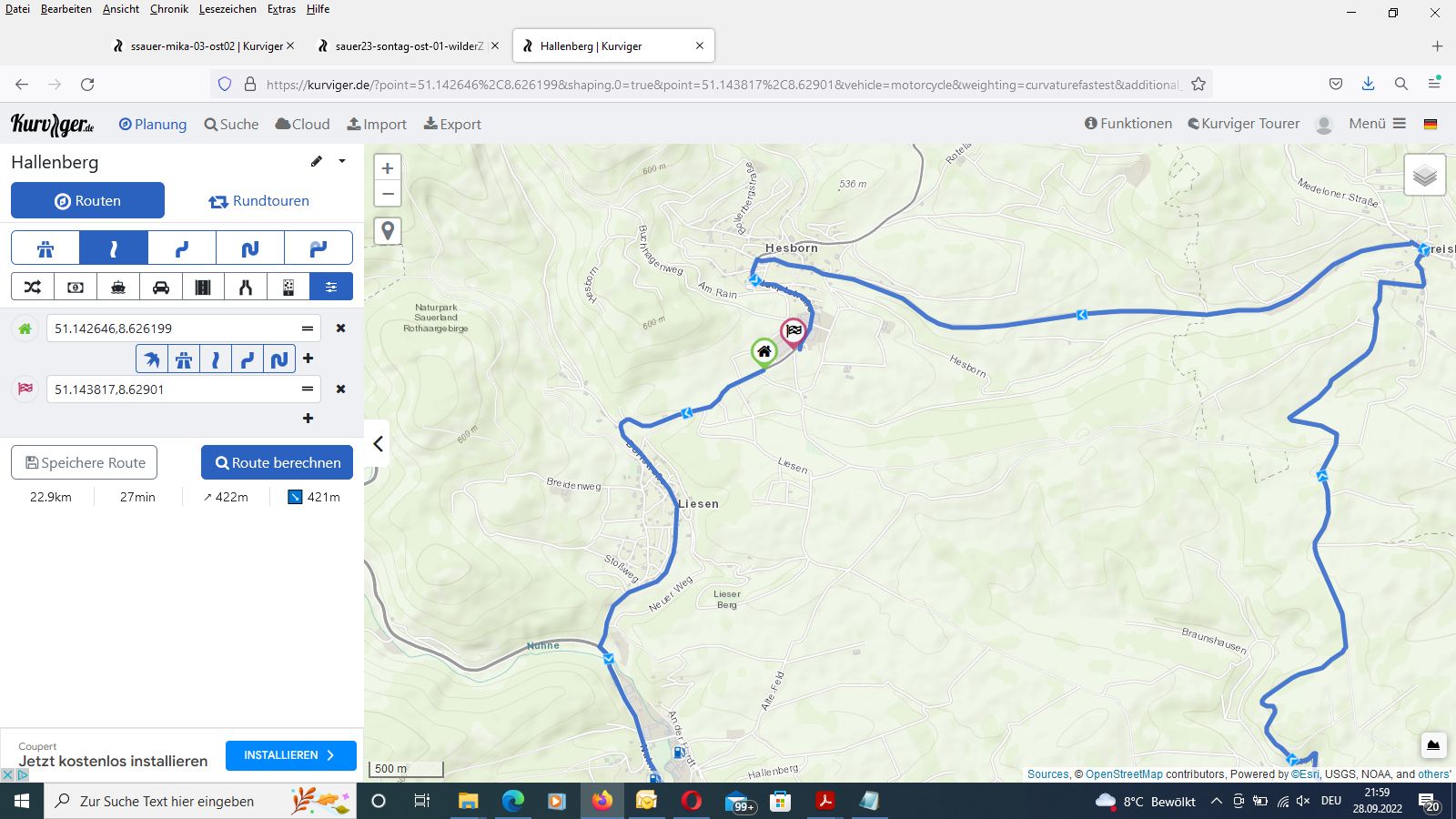Toggle the avoid ferries ship button
Screen dimensions: 1456x819
[118, 287]
